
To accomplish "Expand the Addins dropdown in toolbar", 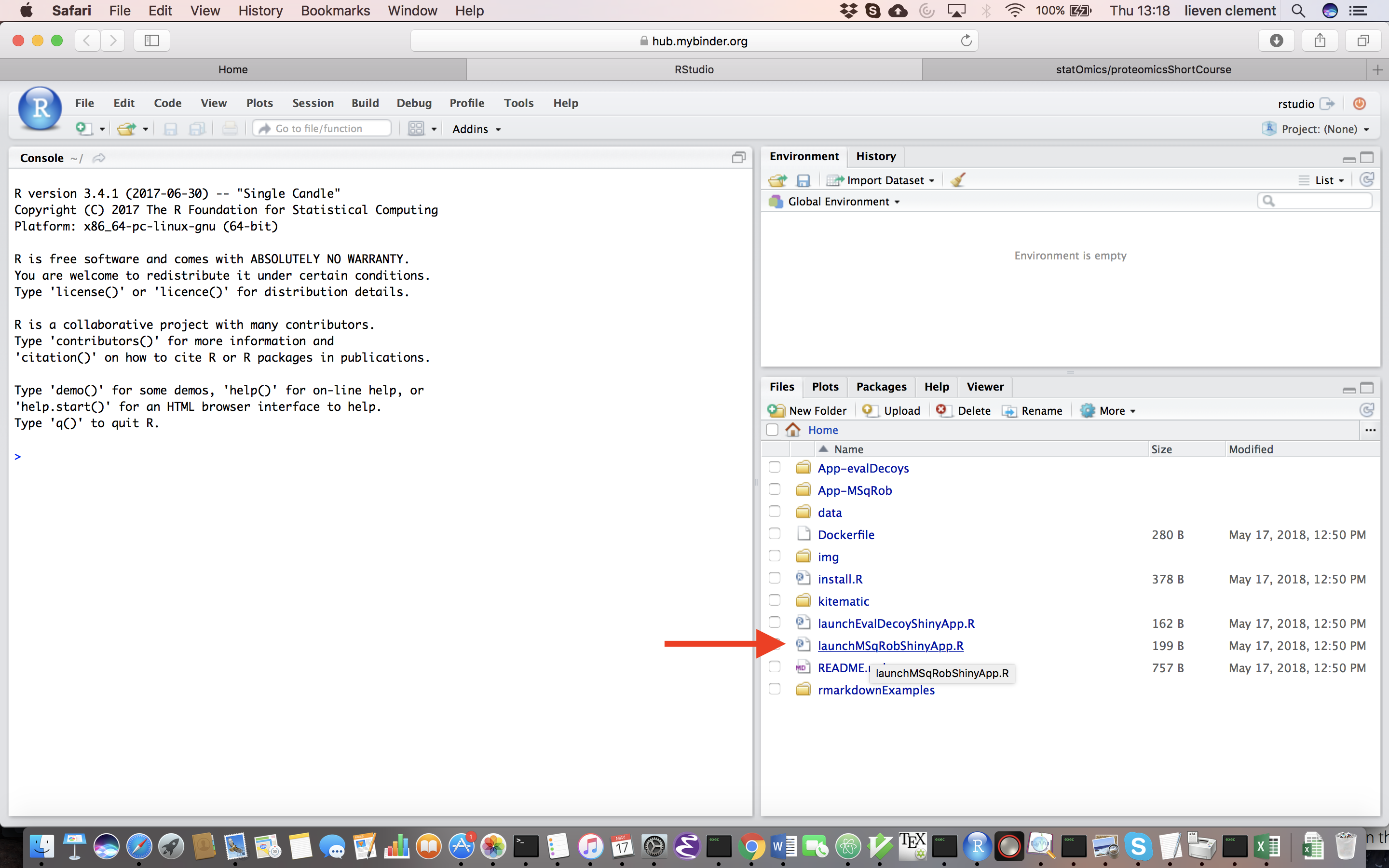I will 477,128.
